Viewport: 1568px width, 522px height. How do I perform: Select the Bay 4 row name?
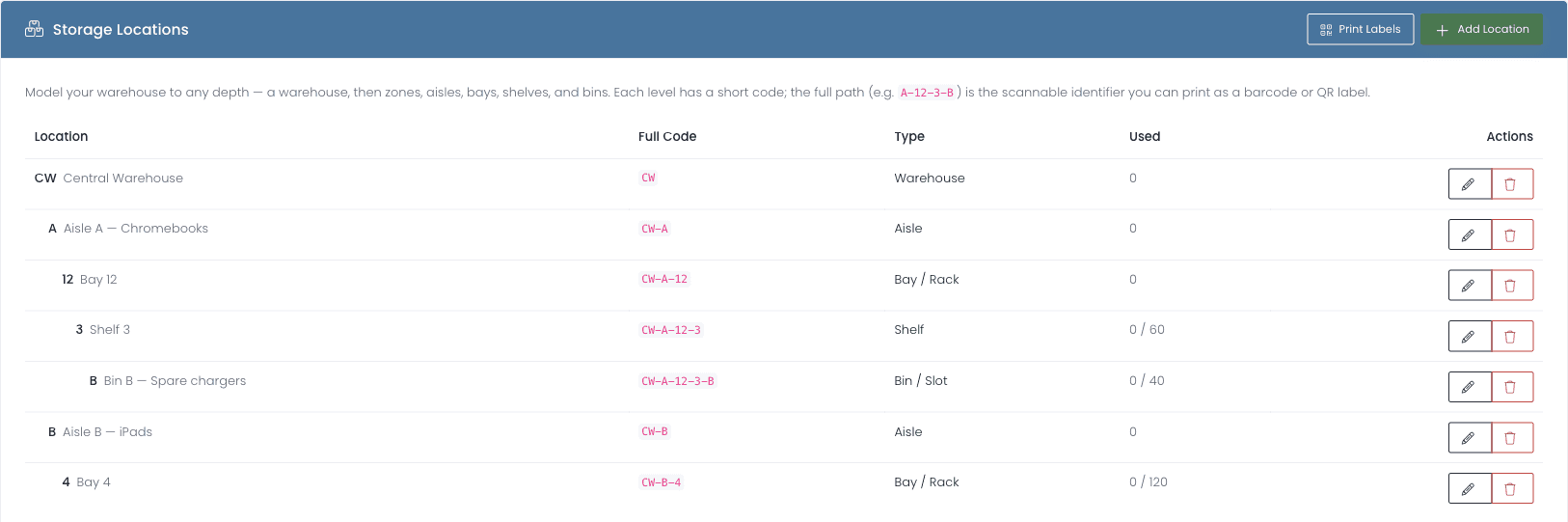pyautogui.click(x=94, y=482)
